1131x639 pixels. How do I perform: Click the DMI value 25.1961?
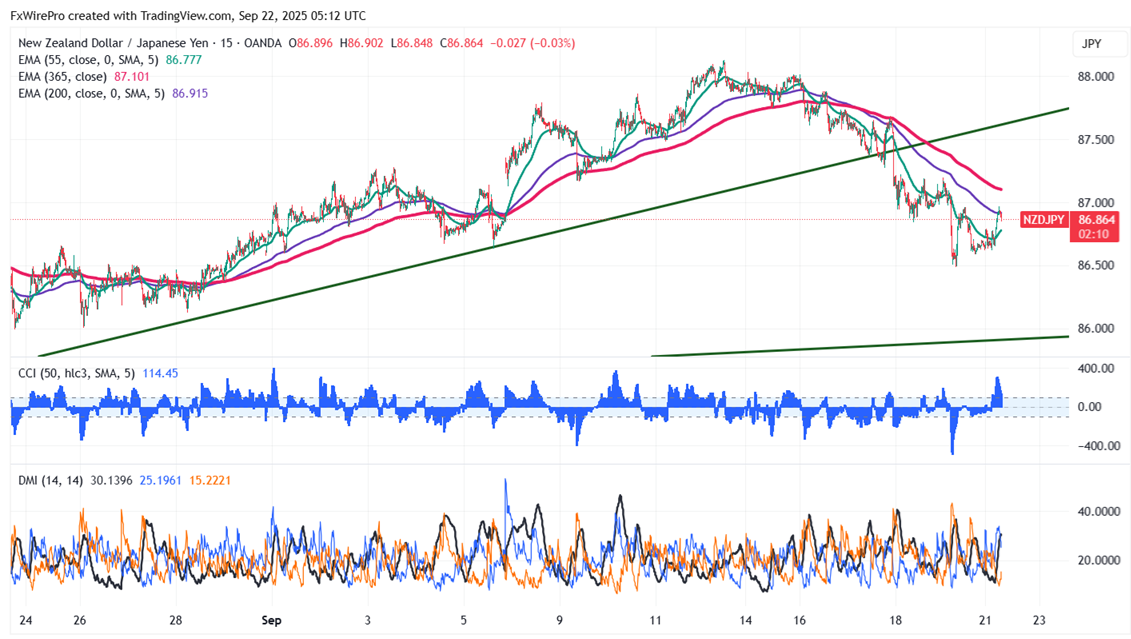point(160,480)
